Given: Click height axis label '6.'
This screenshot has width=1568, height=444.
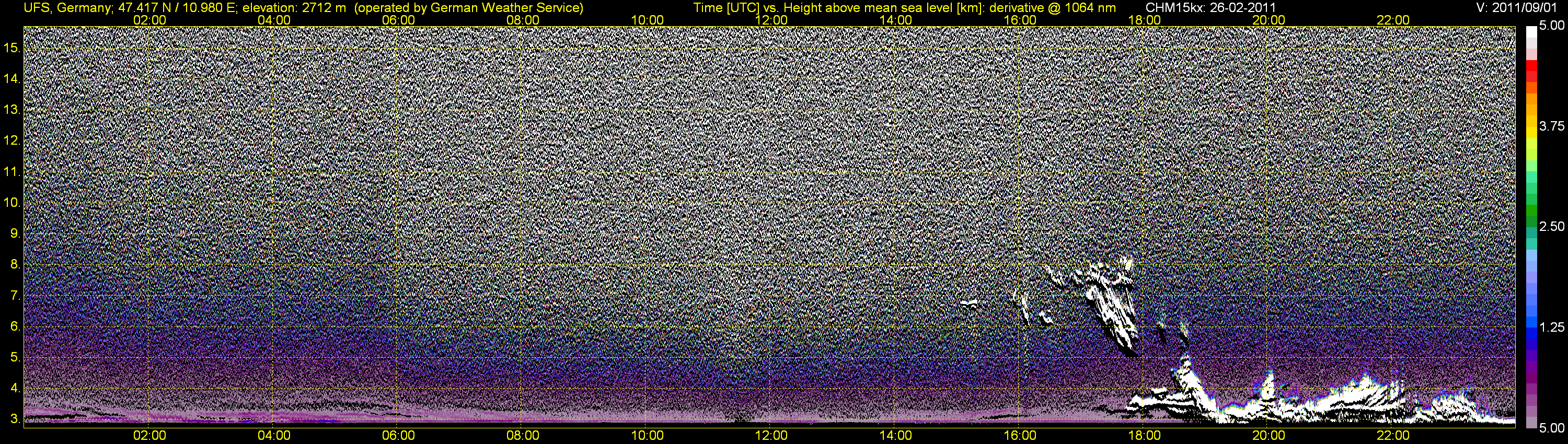Looking at the screenshot, I should (x=15, y=326).
